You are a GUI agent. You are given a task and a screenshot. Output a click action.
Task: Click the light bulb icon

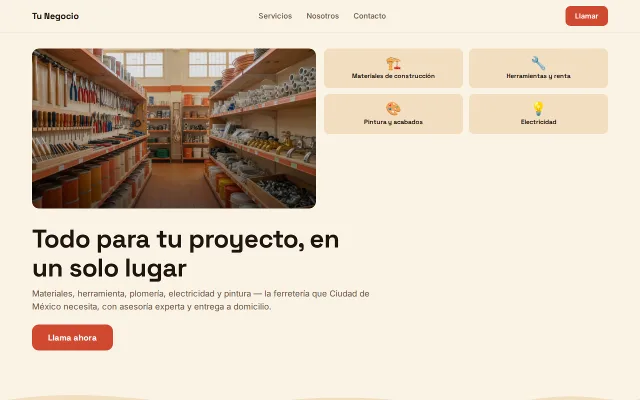[538, 109]
